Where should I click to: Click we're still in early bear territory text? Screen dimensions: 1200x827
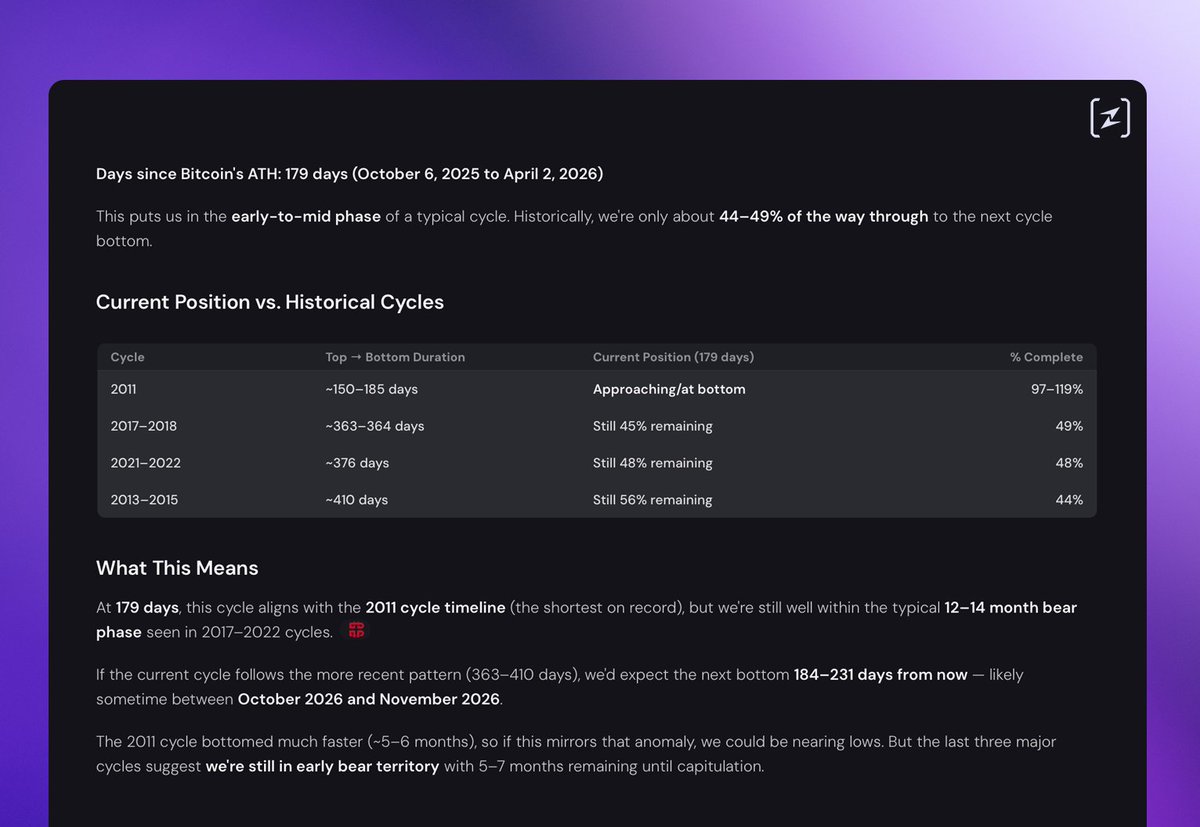pos(322,767)
